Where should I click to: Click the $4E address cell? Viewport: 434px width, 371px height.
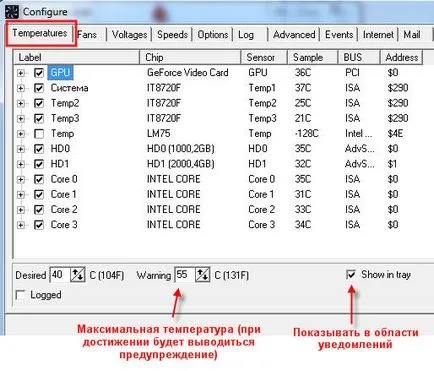(395, 134)
